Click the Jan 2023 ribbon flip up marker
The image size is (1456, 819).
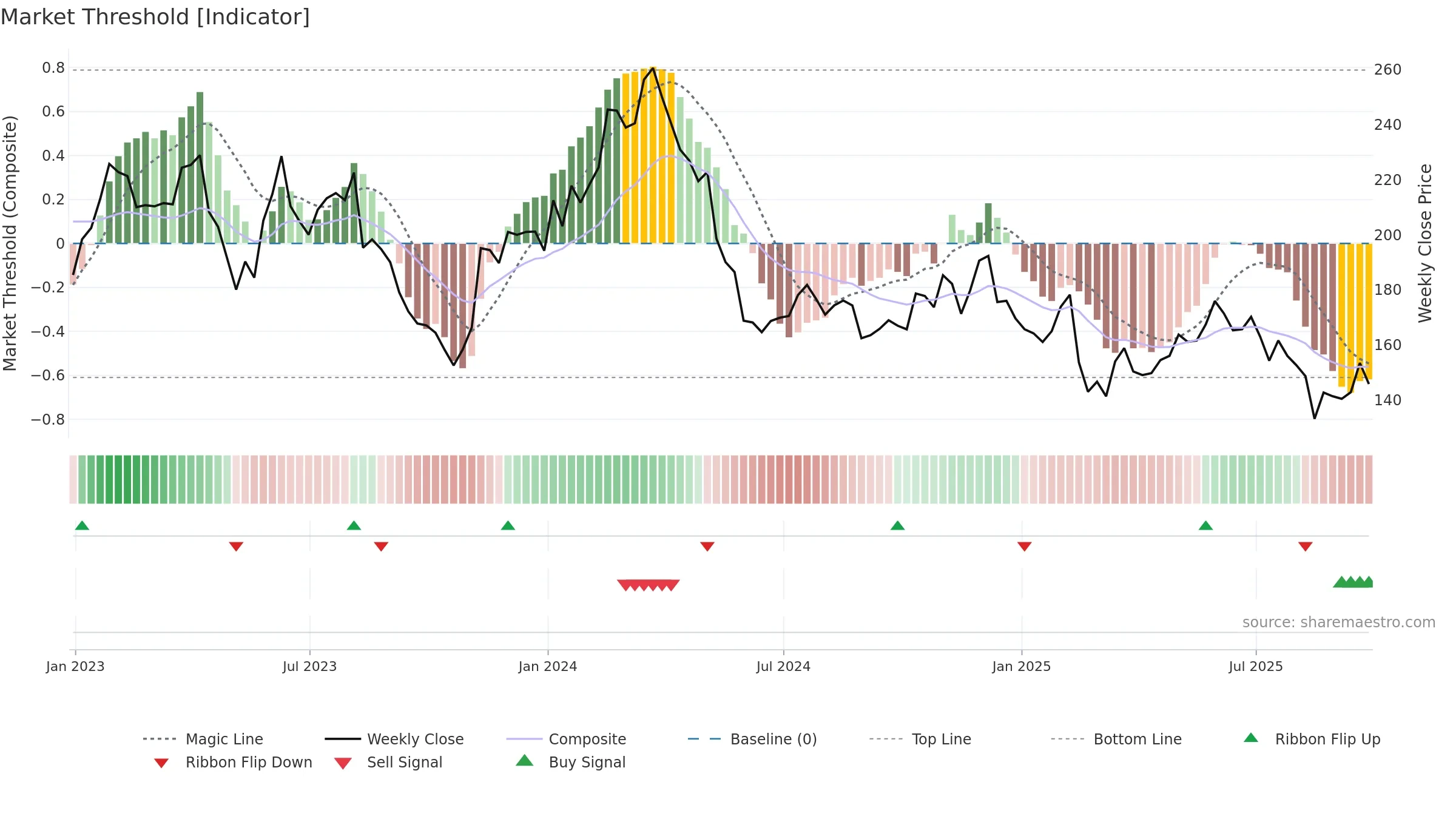[82, 525]
